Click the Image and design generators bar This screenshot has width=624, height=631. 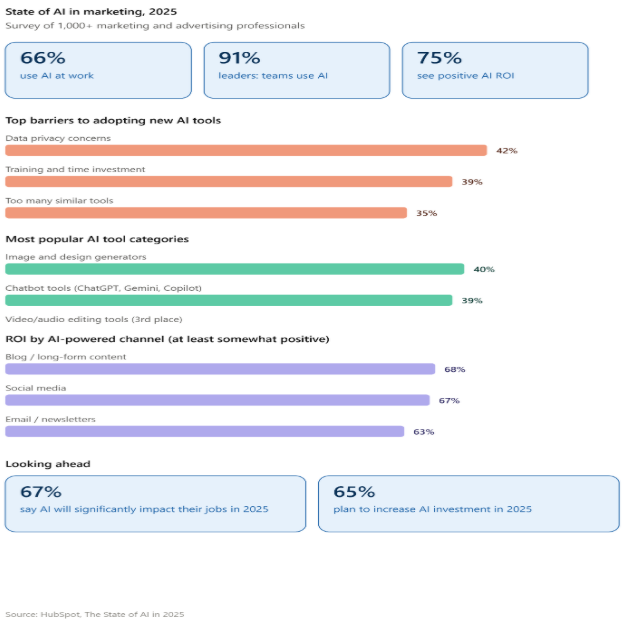235,269
